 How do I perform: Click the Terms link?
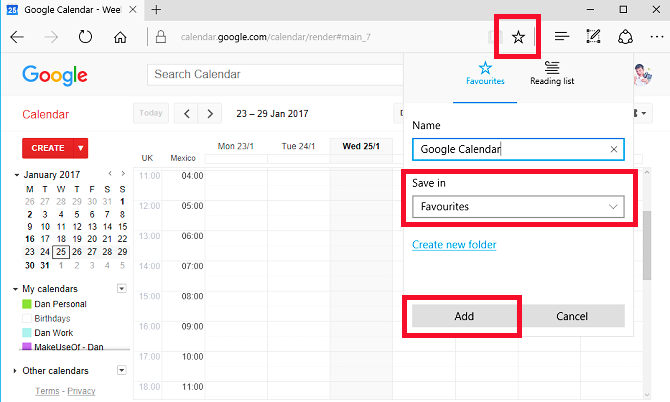point(47,391)
